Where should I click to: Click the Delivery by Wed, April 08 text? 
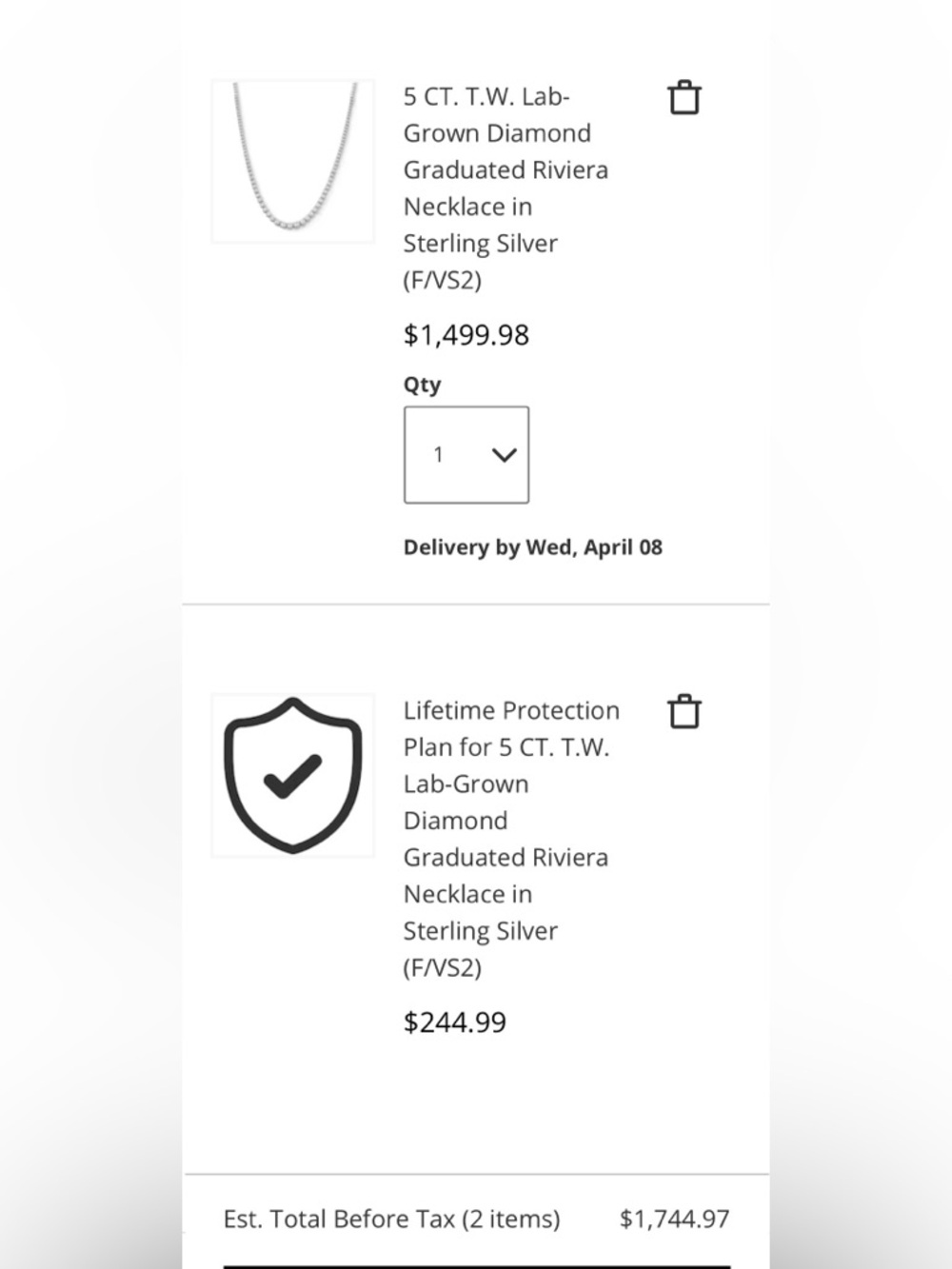point(533,547)
